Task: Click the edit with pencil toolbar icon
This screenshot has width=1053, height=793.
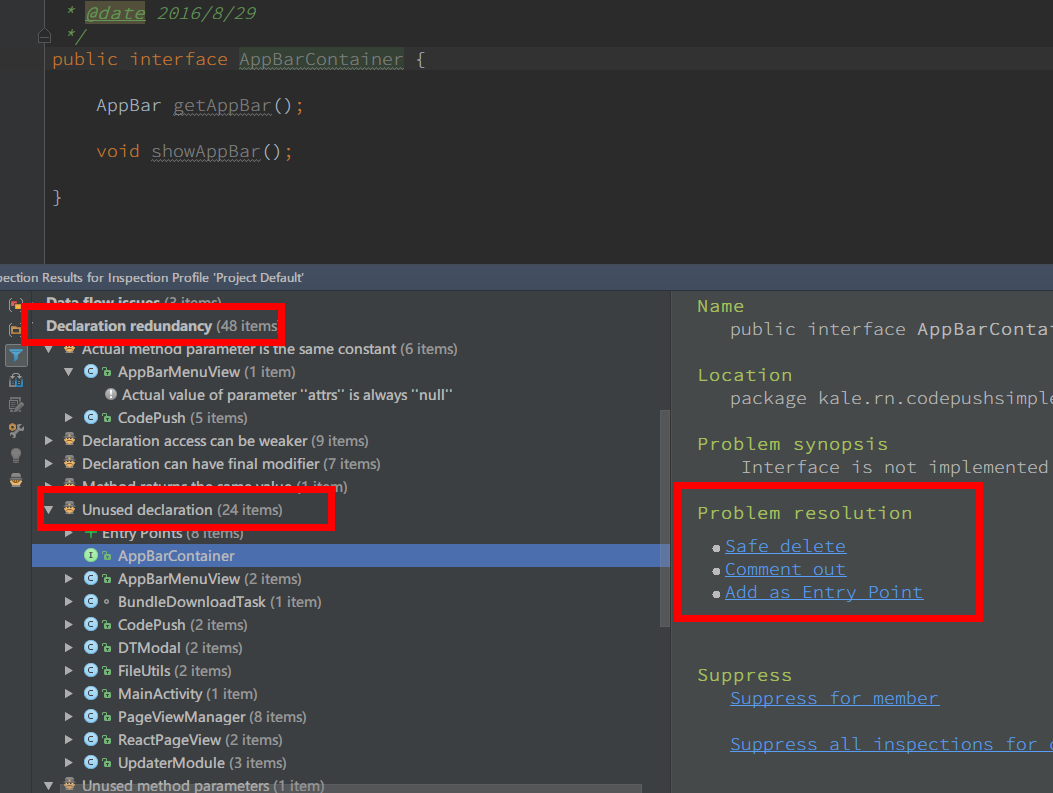Action: [x=16, y=405]
